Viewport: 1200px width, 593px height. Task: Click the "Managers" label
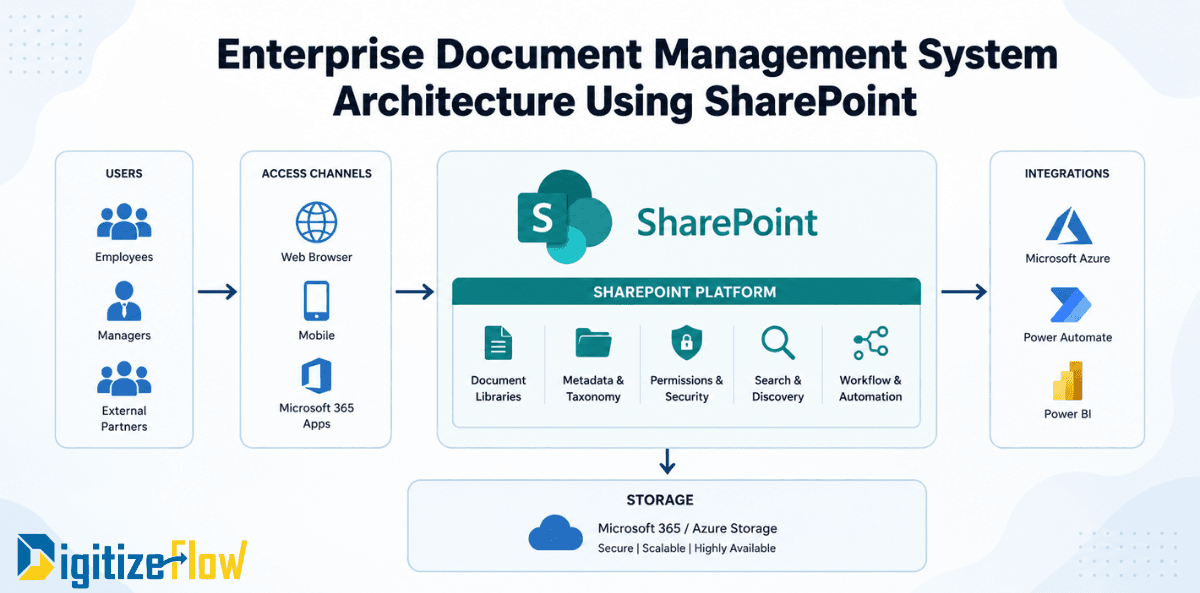click(124, 335)
